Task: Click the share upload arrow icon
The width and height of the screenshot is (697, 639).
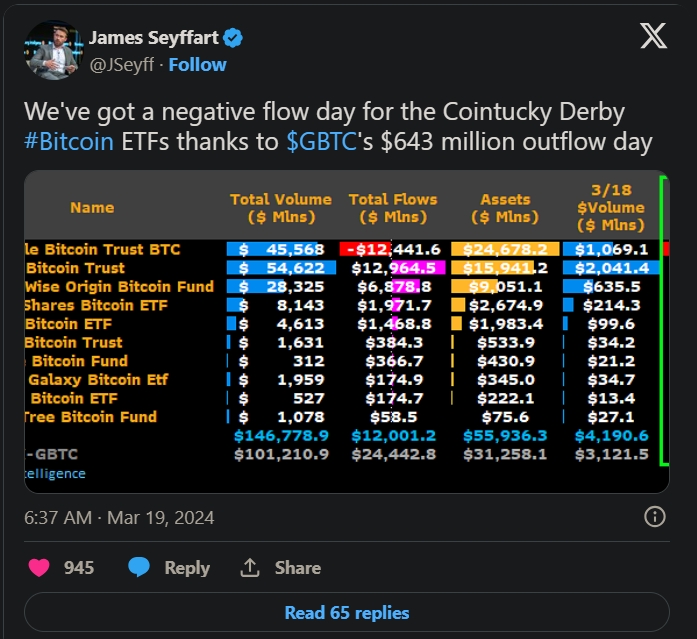Action: (250, 567)
